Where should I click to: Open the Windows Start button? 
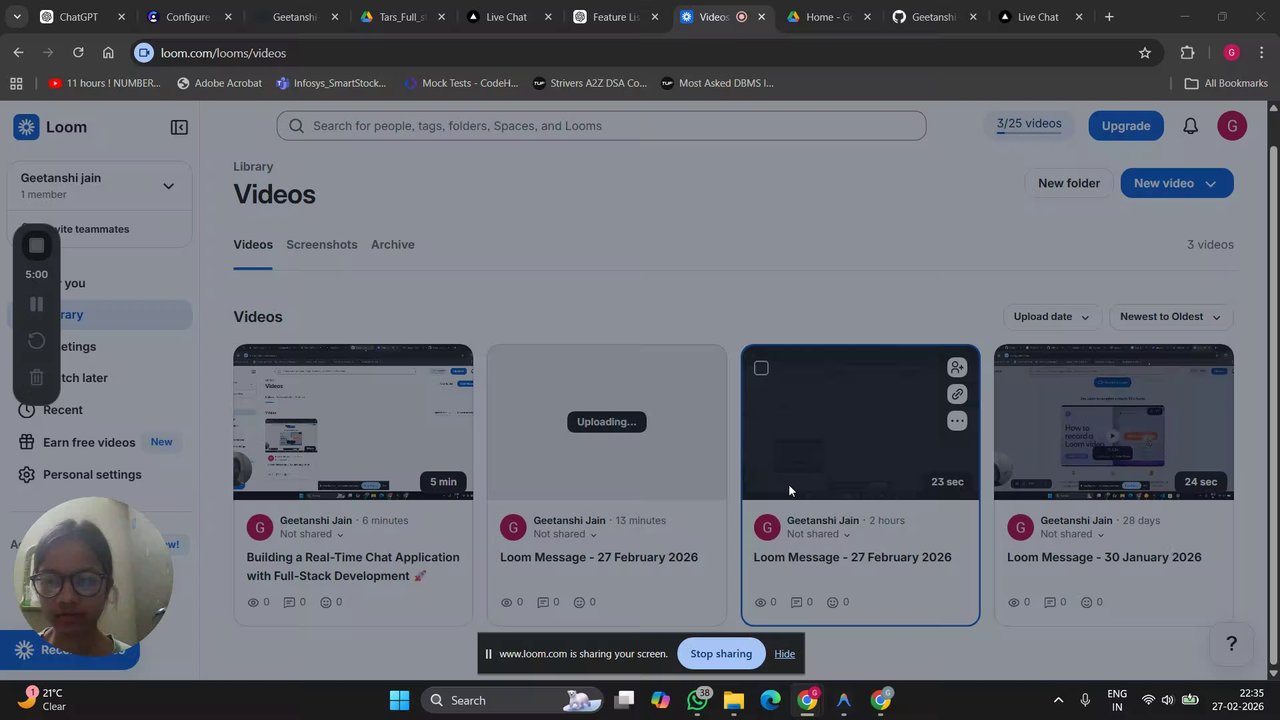pyautogui.click(x=399, y=700)
